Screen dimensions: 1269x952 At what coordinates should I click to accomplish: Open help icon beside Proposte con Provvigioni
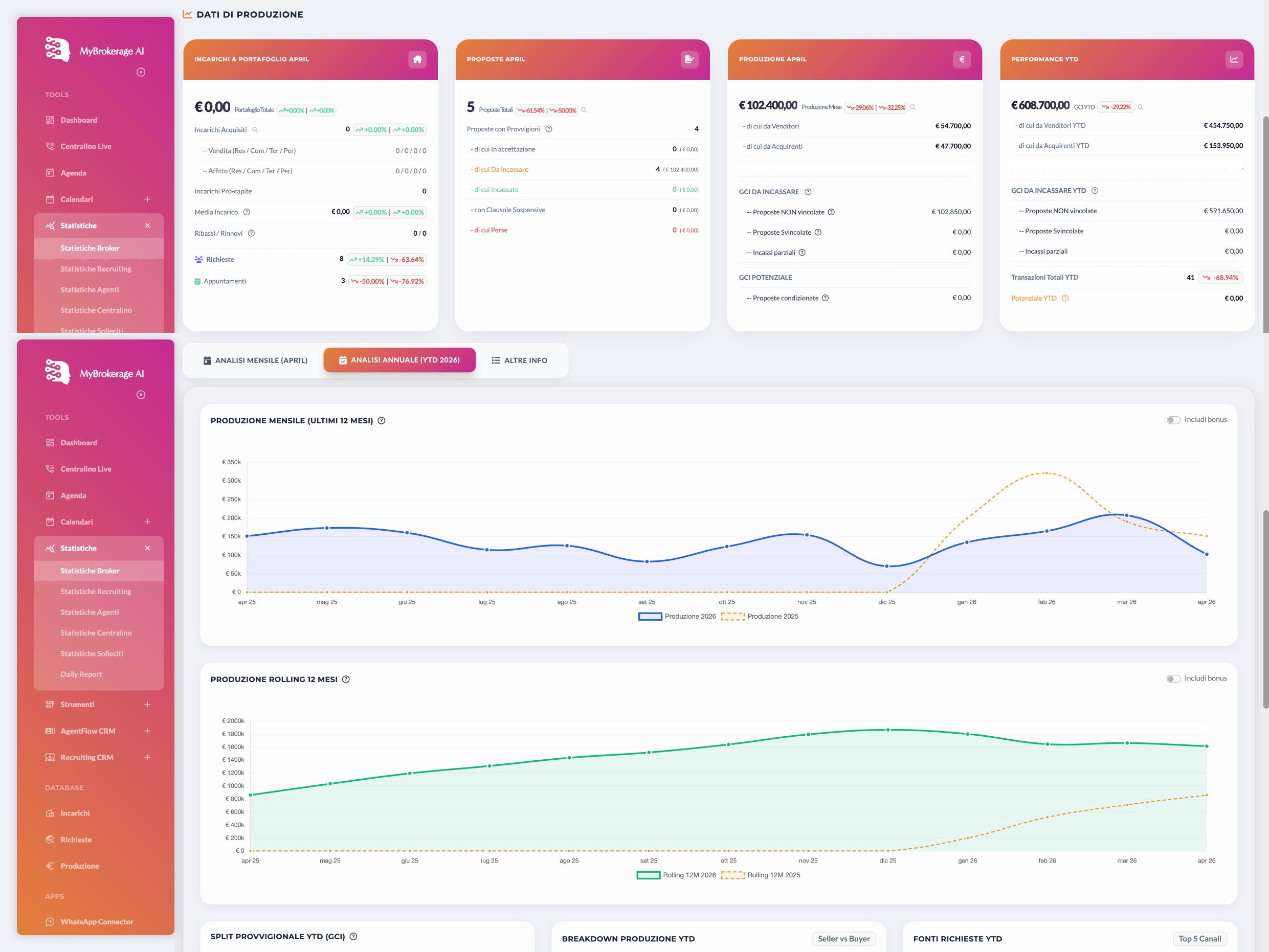click(x=548, y=129)
